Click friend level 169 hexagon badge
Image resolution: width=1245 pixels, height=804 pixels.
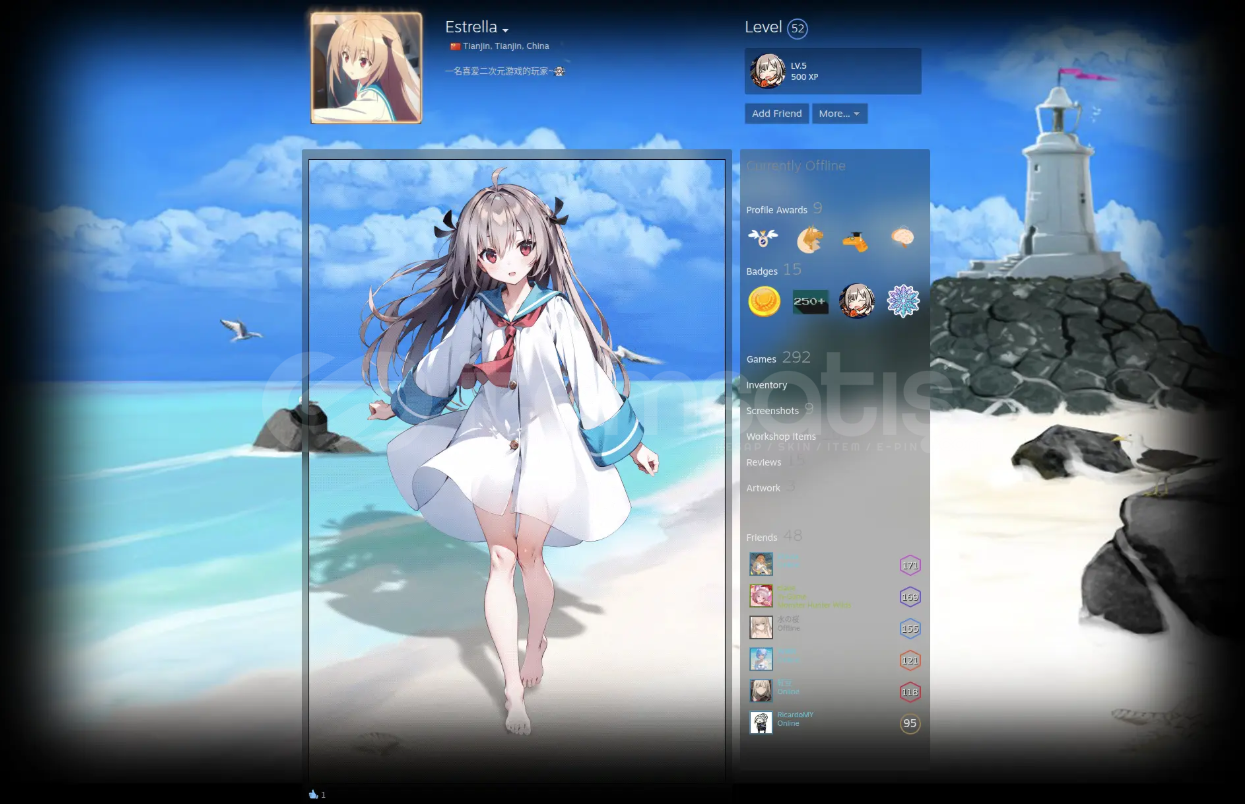coord(910,598)
